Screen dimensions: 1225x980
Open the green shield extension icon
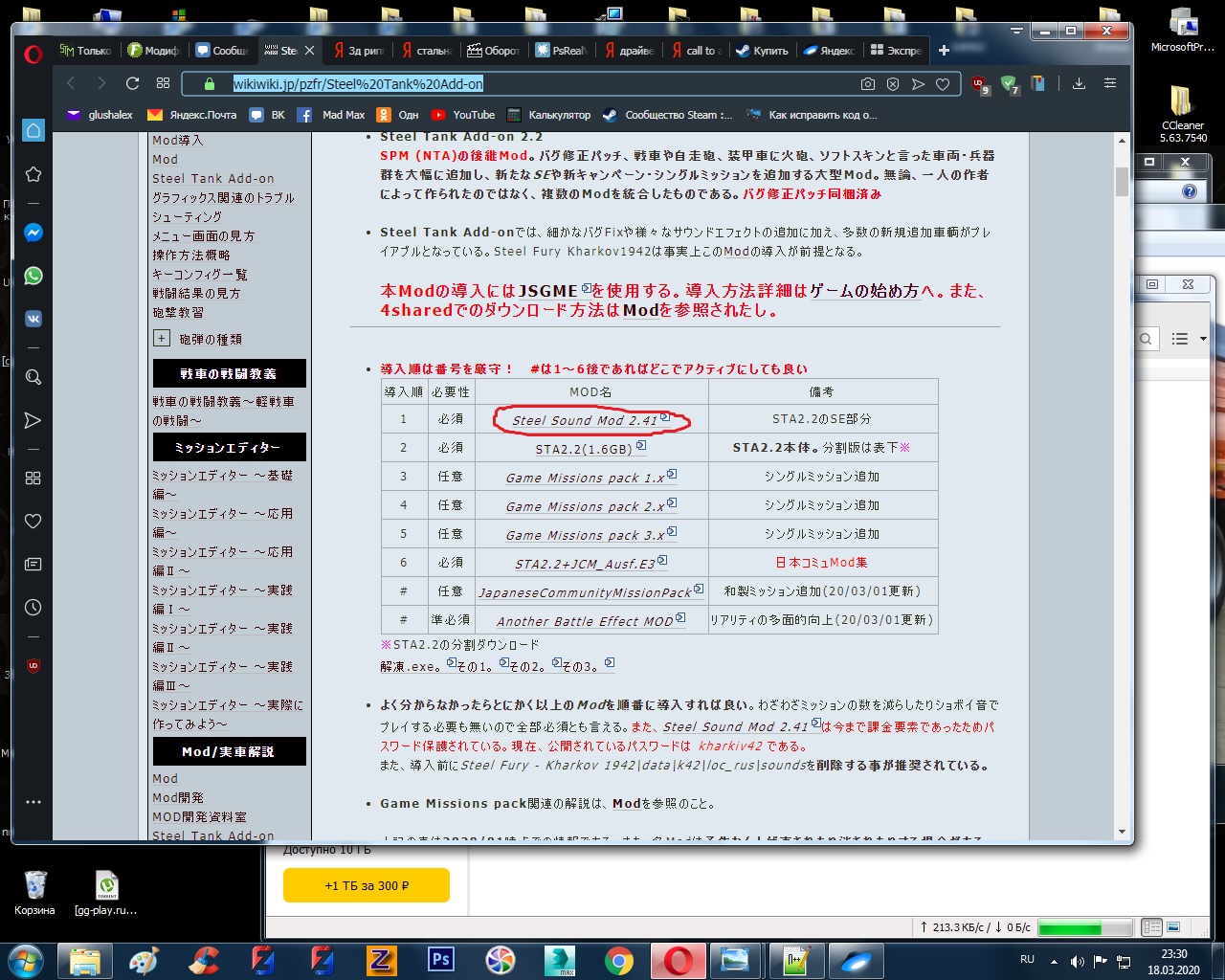[x=1009, y=84]
